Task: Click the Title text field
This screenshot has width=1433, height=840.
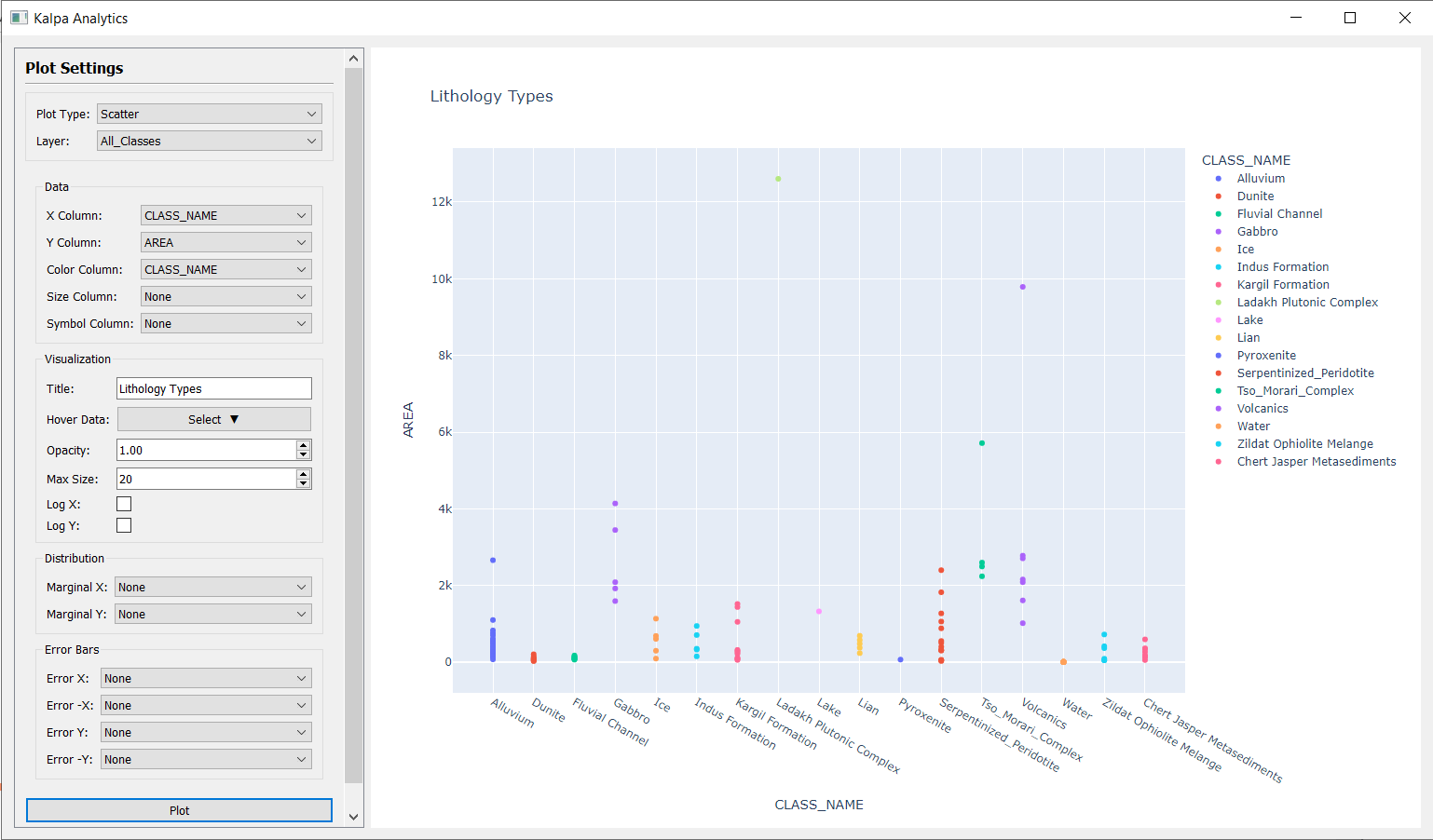Action: [x=213, y=389]
